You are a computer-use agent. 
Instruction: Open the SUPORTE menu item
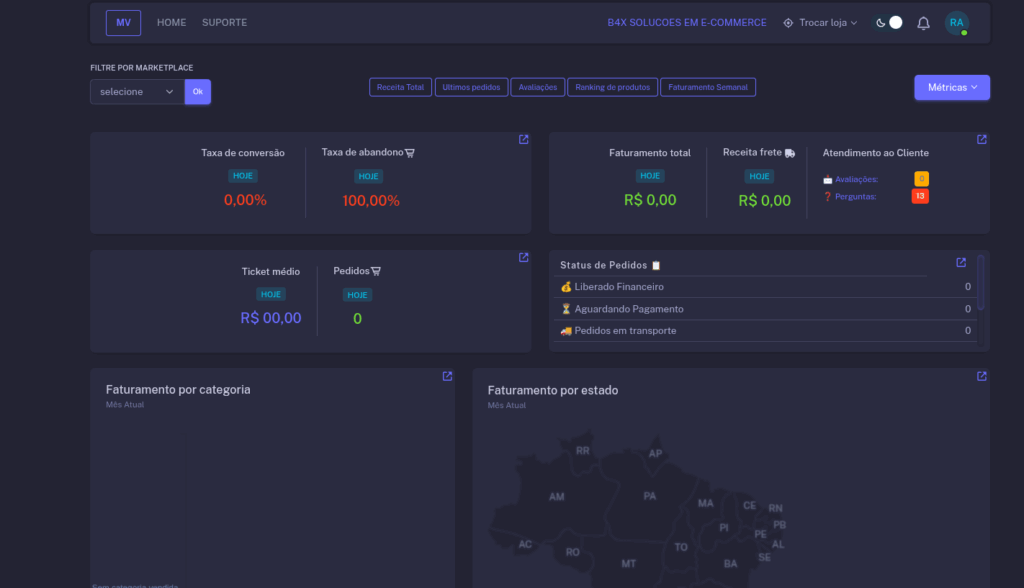tap(224, 23)
